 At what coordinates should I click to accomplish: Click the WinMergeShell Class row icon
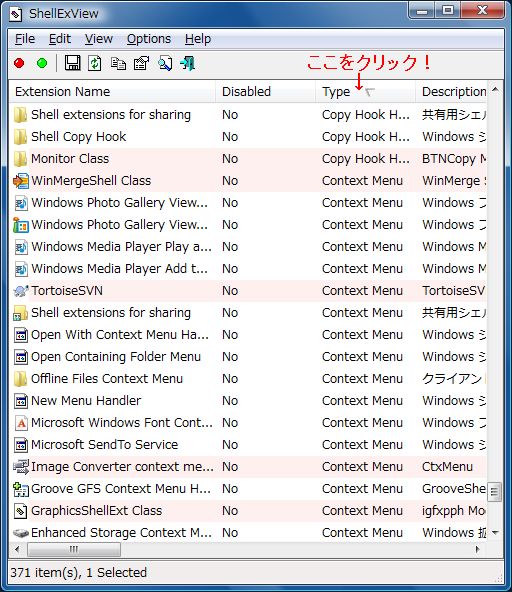click(21, 181)
